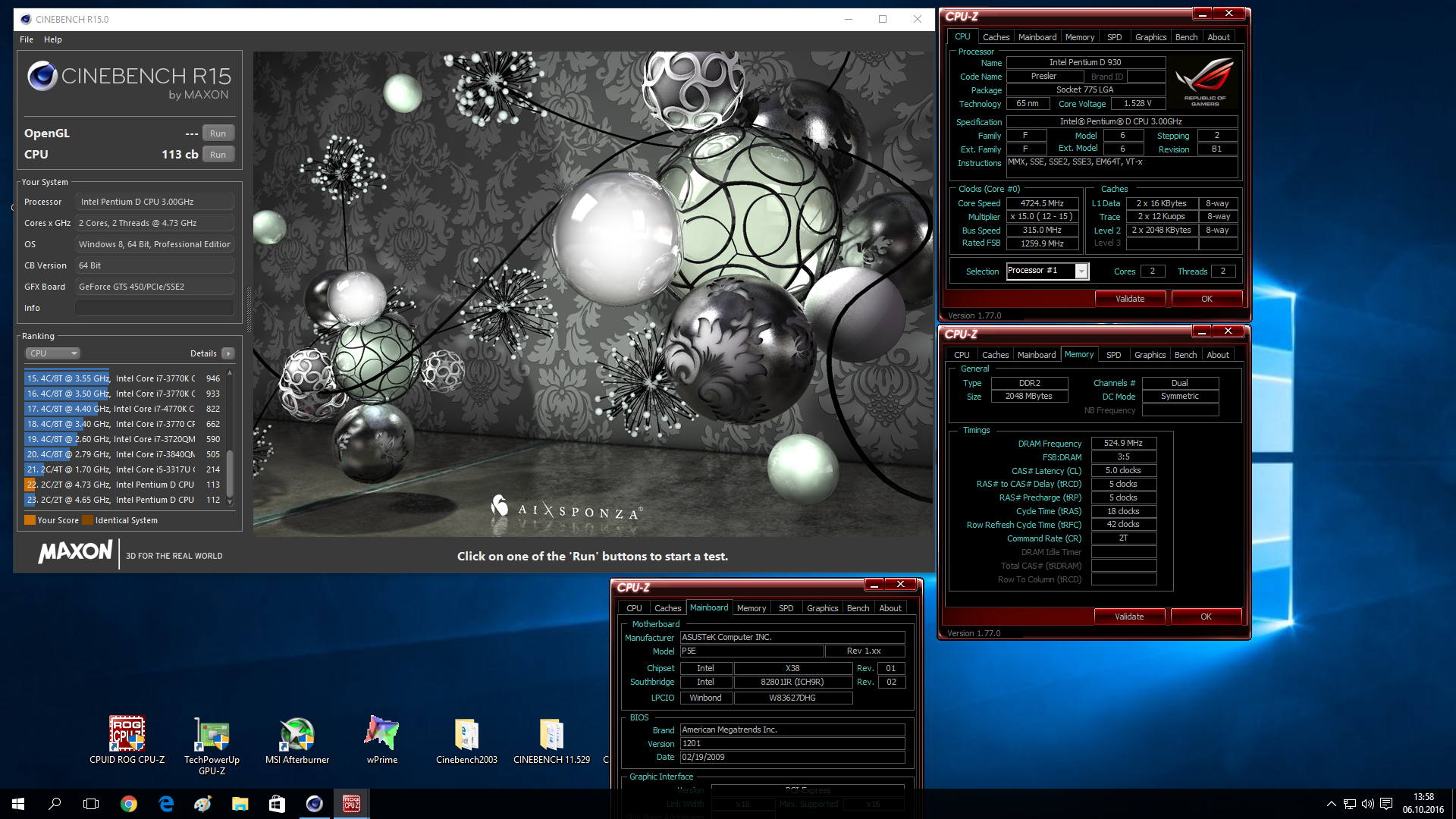Image resolution: width=1456 pixels, height=819 pixels.
Task: Open Memory tab in Mainboard CPU-Z window
Action: tap(752, 608)
